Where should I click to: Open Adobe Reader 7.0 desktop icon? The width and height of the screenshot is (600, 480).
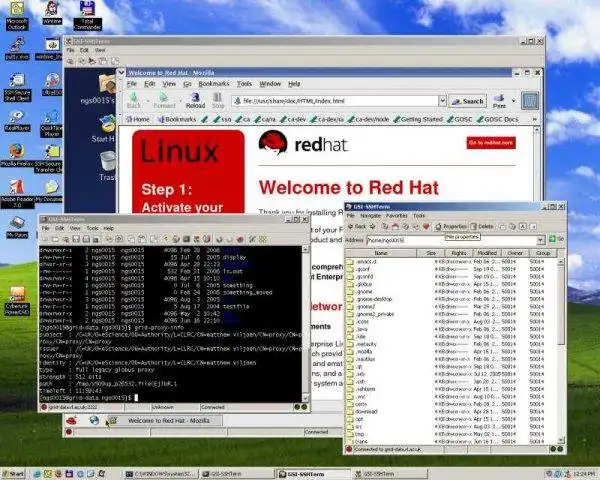(17, 193)
